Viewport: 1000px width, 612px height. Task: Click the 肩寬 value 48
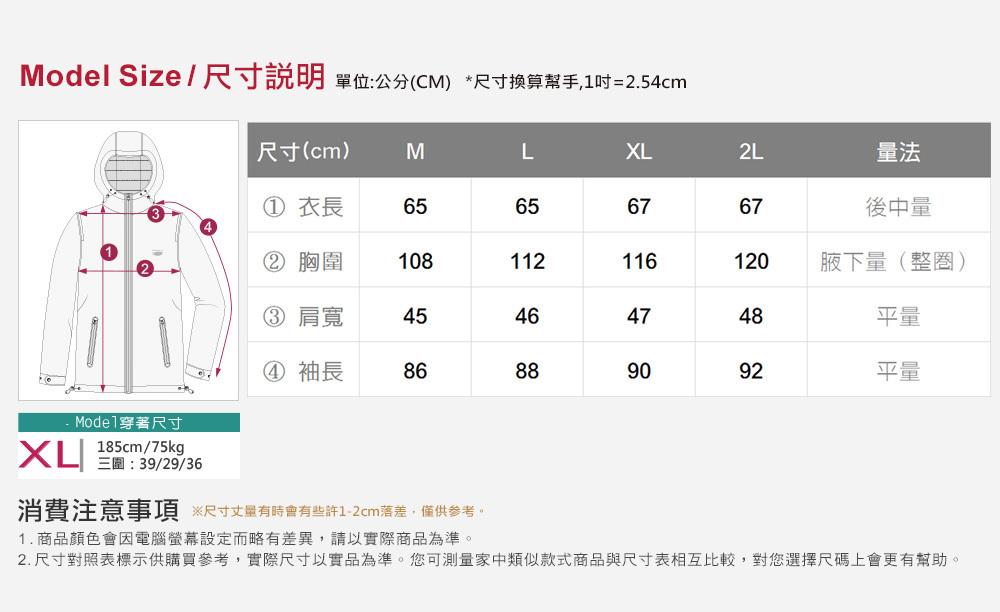pyautogui.click(x=751, y=316)
